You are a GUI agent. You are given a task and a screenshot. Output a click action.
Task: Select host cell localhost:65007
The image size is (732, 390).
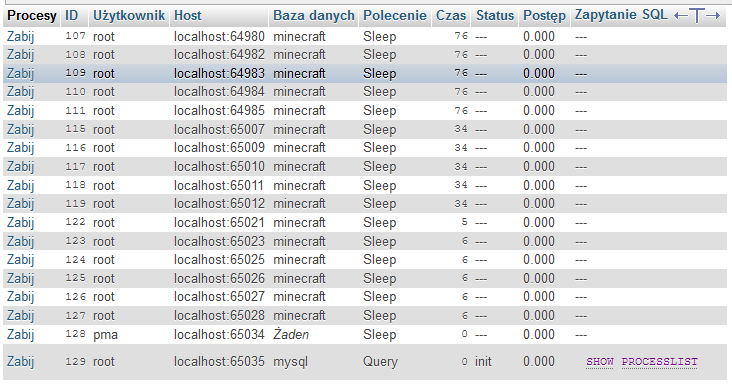click(x=219, y=129)
